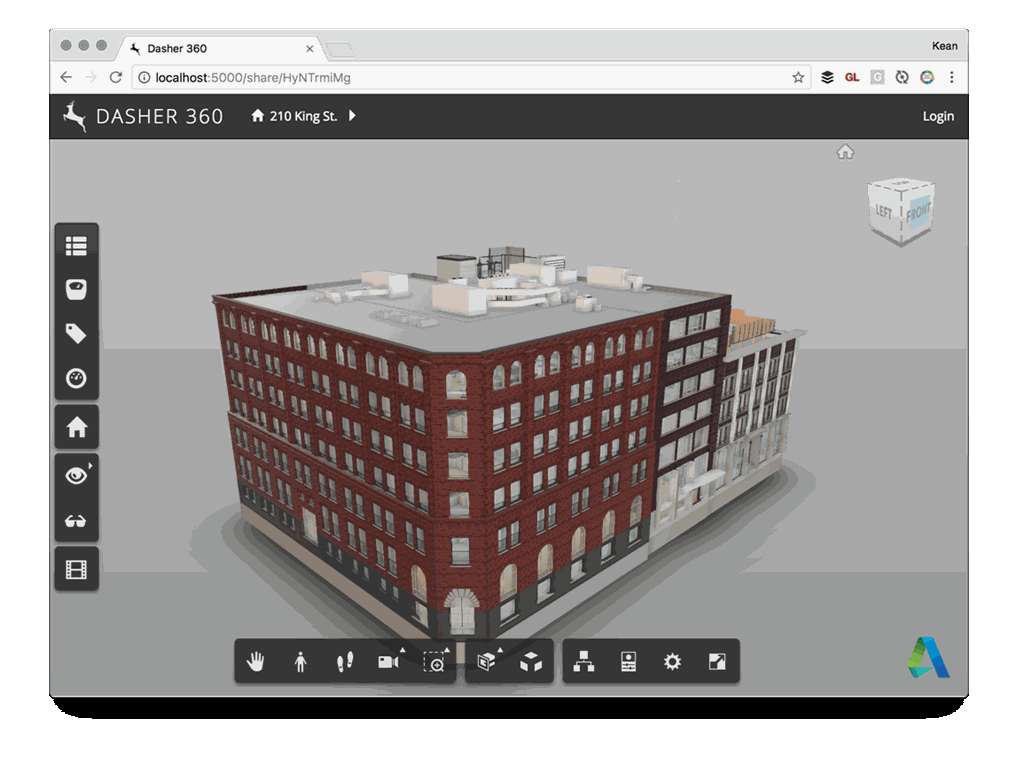Open the gauge dial icon in sidebar
Screen dimensions: 1017x768
click(76, 378)
